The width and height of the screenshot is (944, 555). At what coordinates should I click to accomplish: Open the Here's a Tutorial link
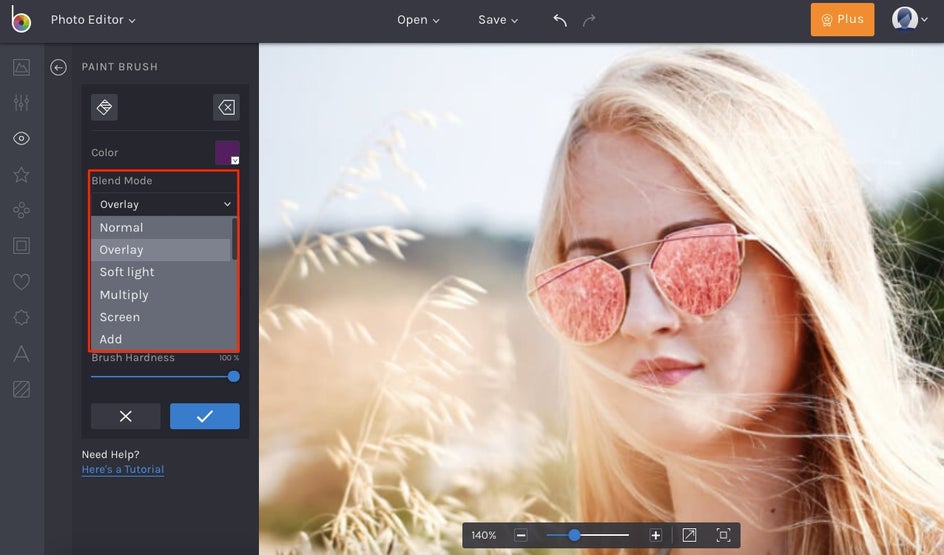pos(123,470)
